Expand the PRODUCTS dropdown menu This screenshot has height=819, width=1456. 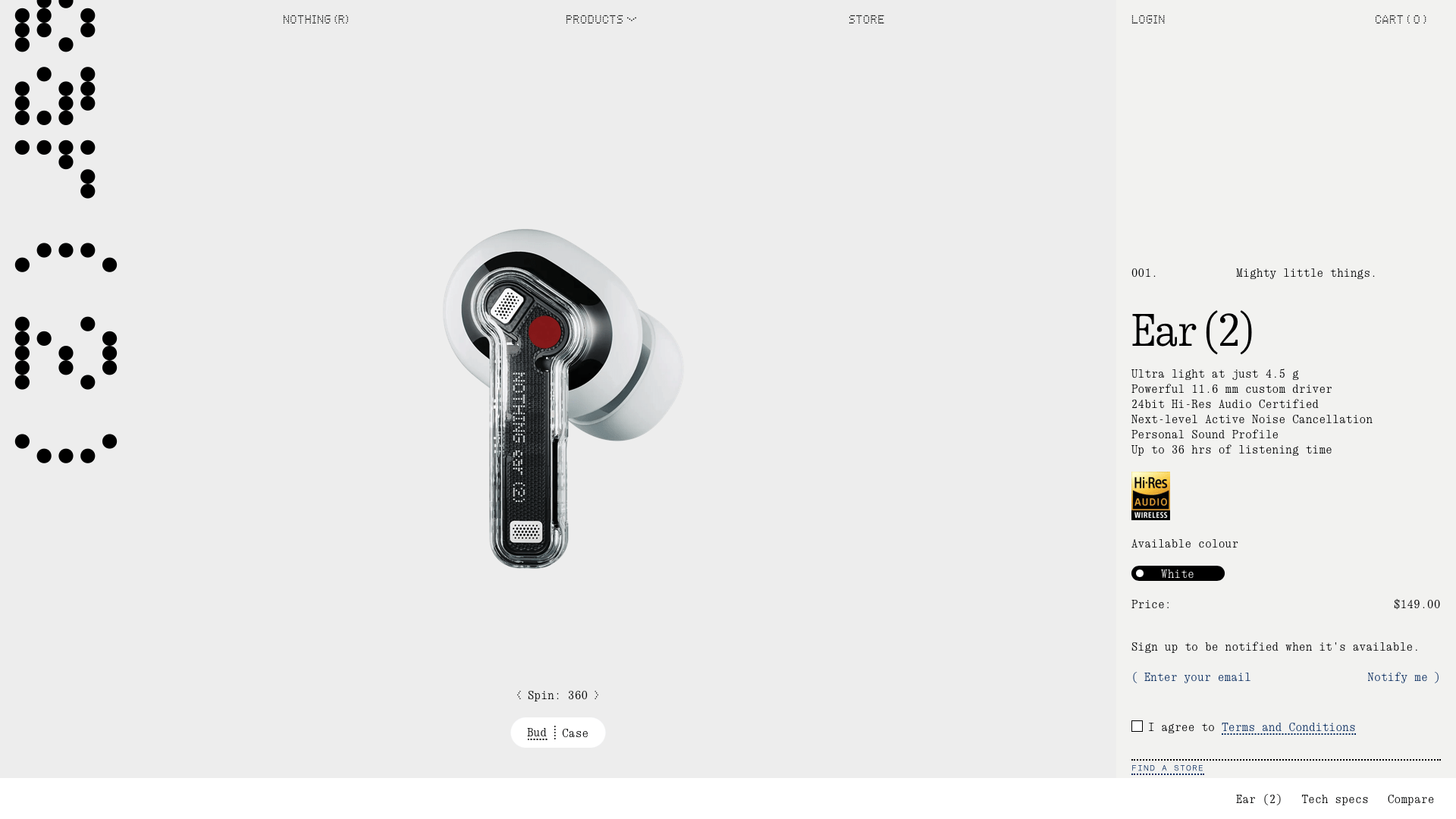601,19
